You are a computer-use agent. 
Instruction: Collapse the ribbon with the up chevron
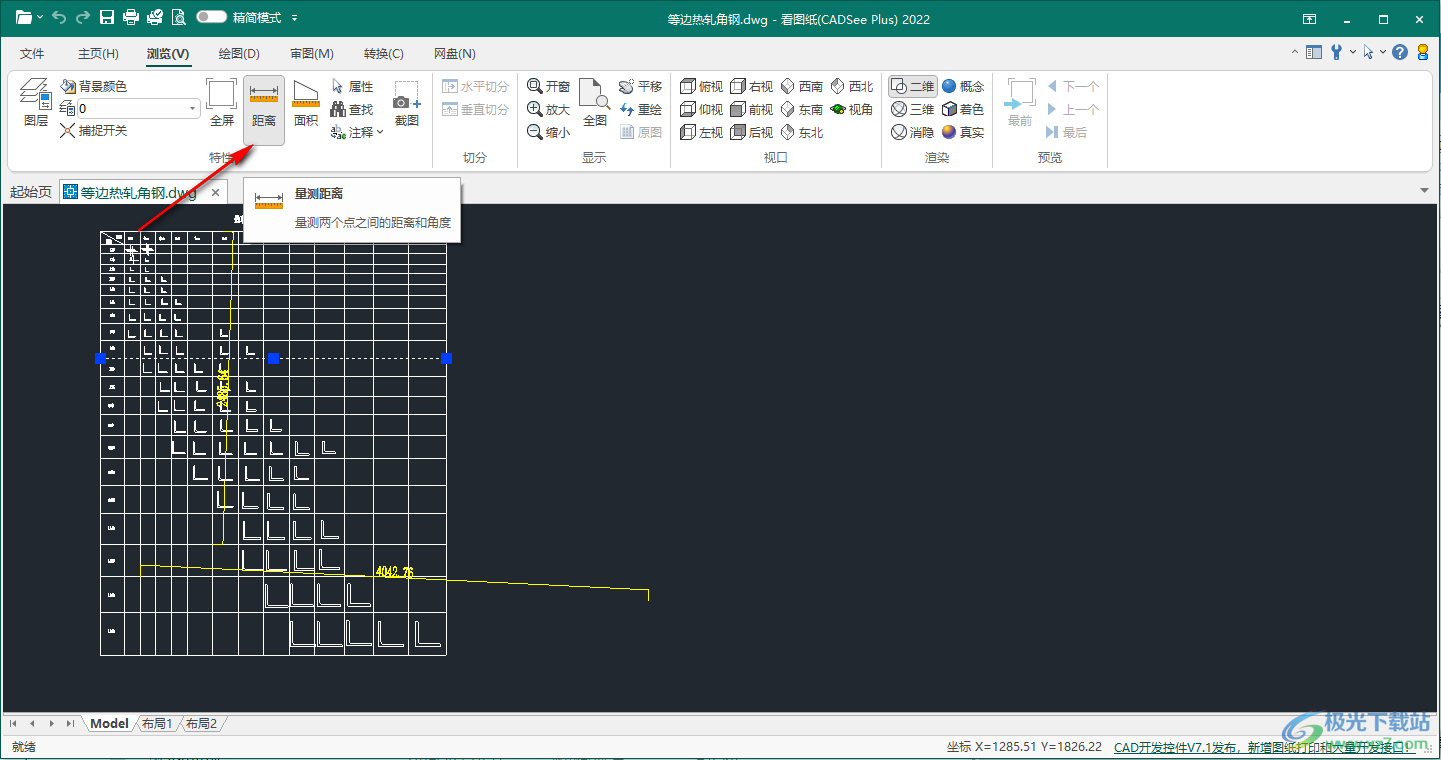point(1296,52)
